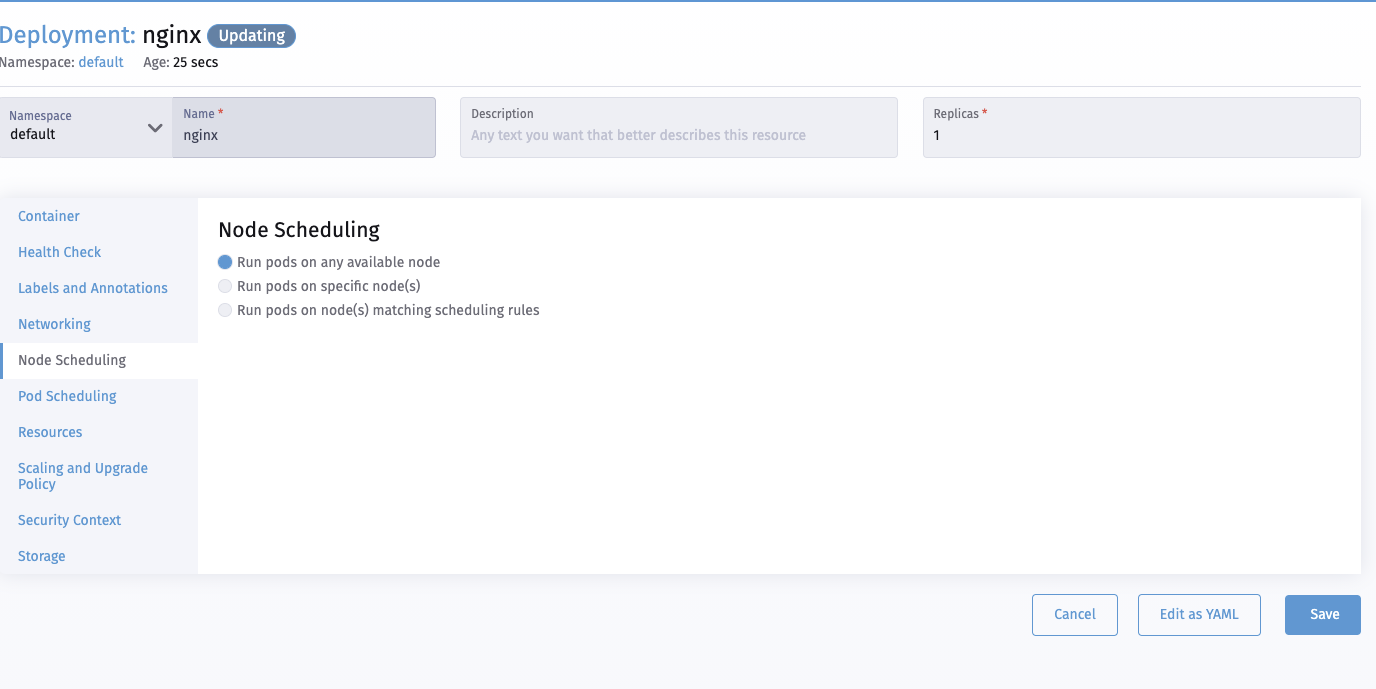This screenshot has width=1376, height=689.
Task: Click the Description text field
Action: (x=678, y=134)
